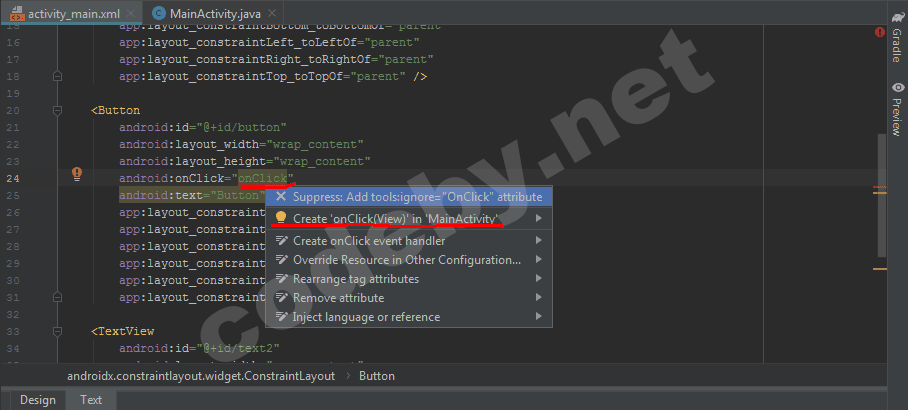Select Inject language or reference
This screenshot has width=908, height=410.
pyautogui.click(x=409, y=317)
